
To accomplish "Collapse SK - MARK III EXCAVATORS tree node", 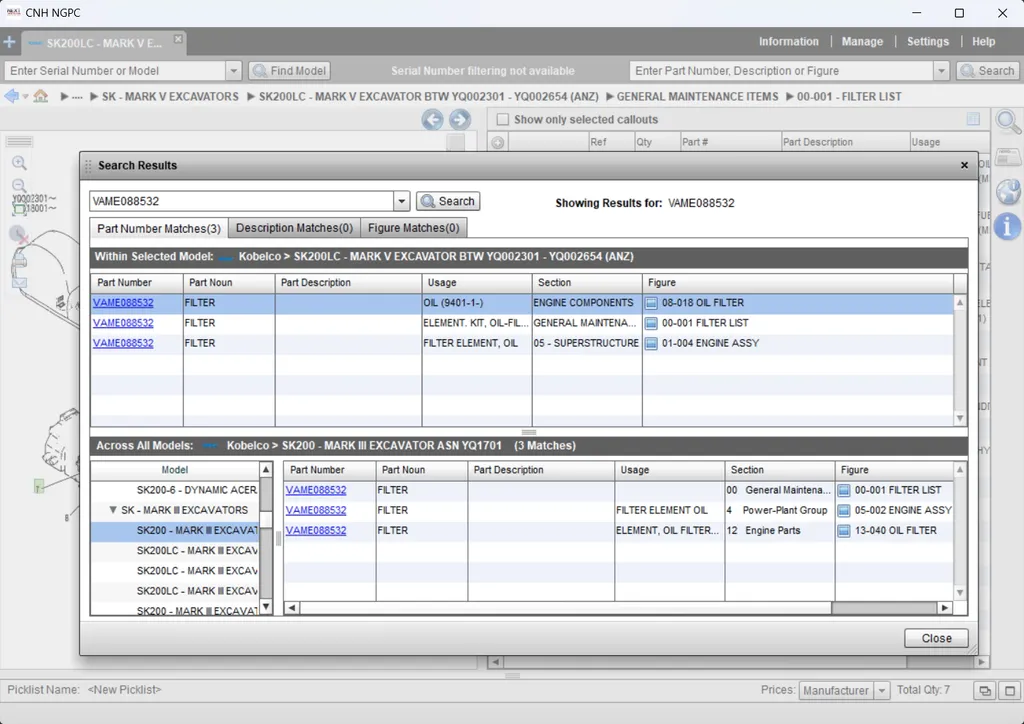I will tap(113, 510).
